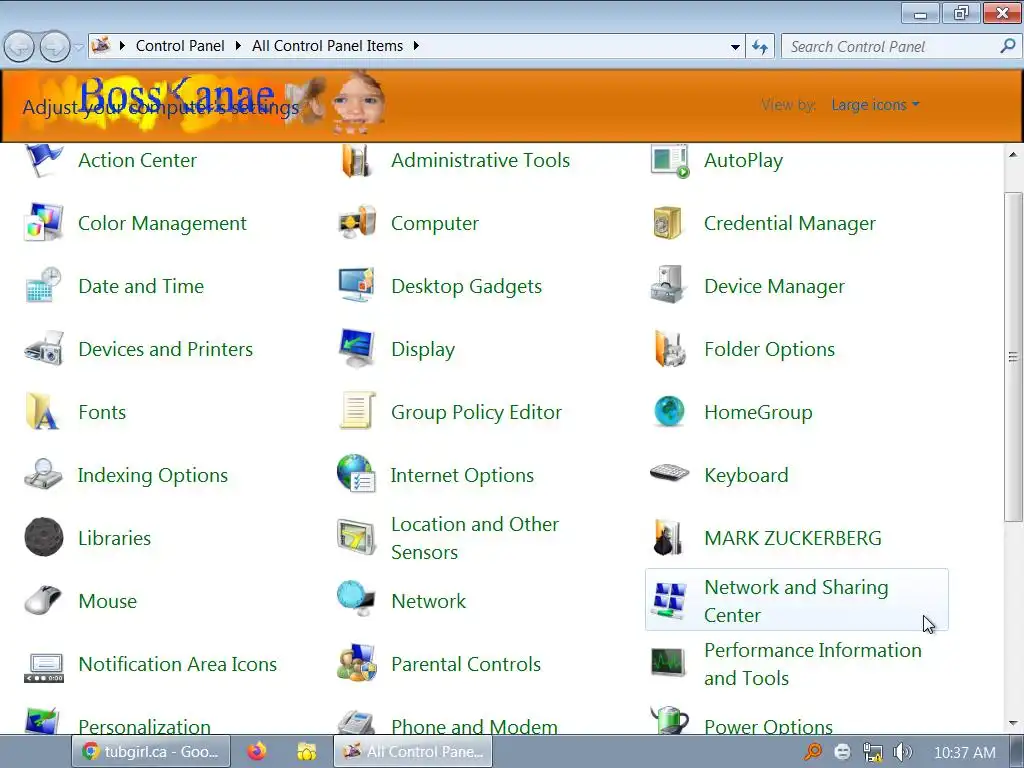The height and width of the screenshot is (768, 1024).
Task: Expand the address bar history dropdown arrow
Action: point(735,47)
